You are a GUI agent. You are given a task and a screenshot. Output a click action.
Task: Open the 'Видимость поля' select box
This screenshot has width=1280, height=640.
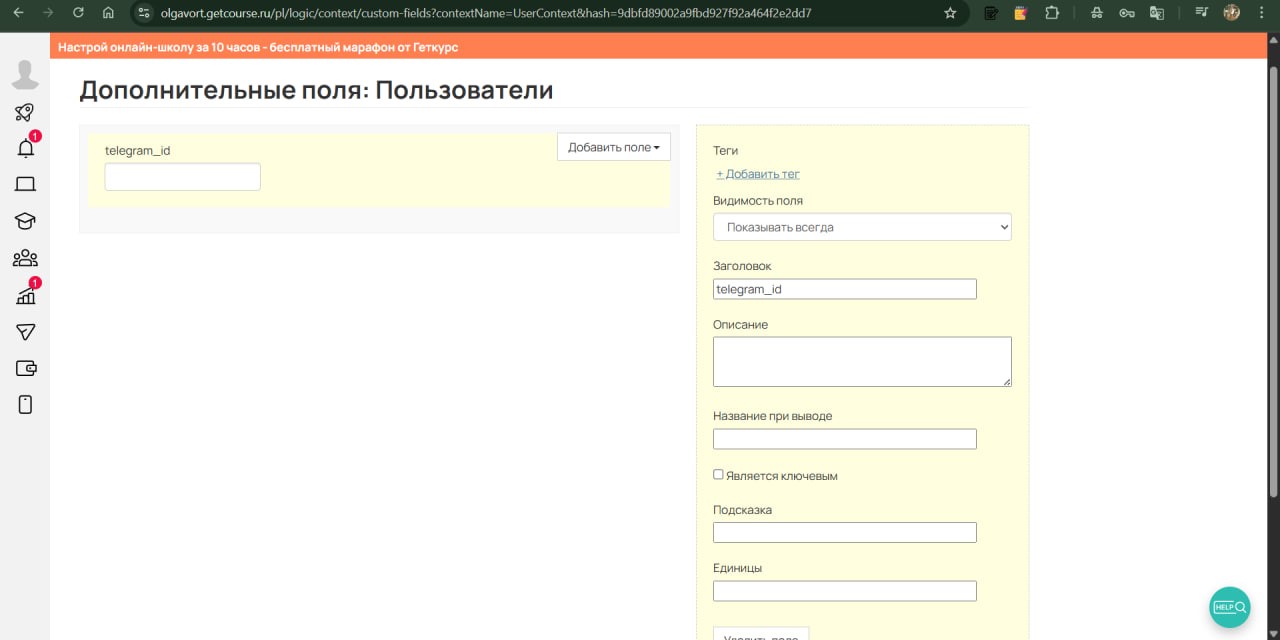[862, 227]
